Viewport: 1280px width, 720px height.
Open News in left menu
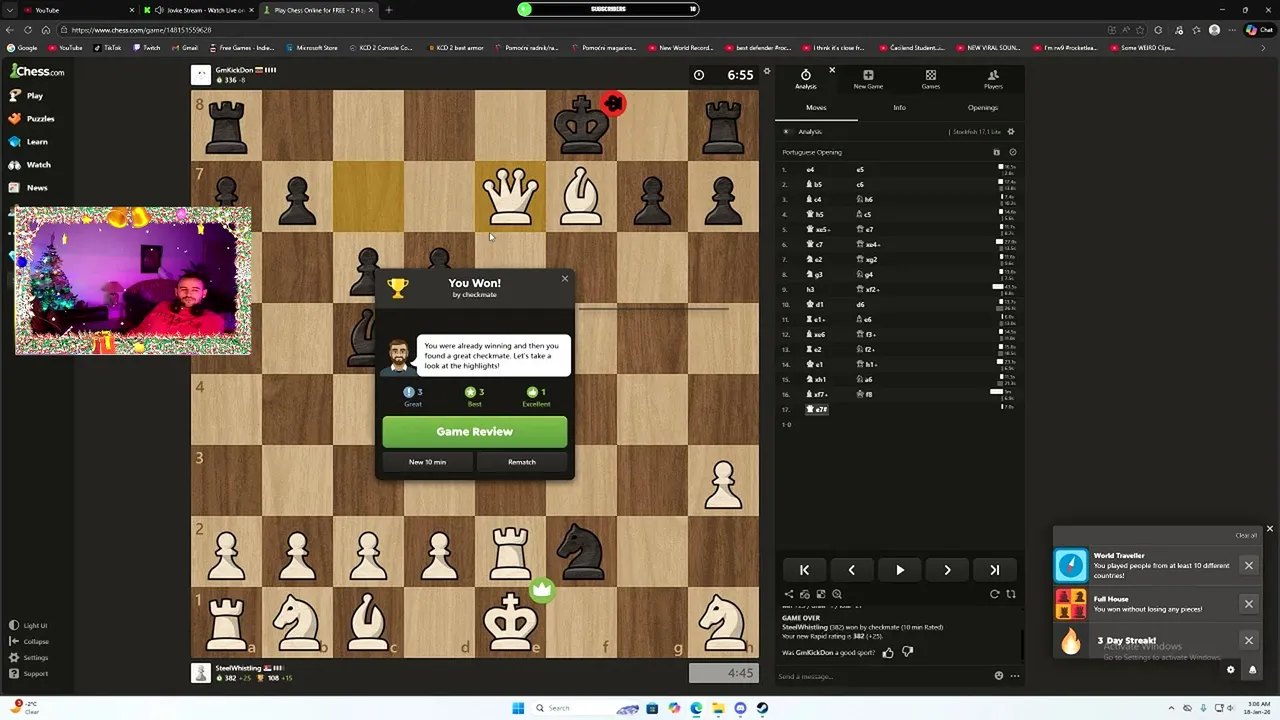[29, 188]
